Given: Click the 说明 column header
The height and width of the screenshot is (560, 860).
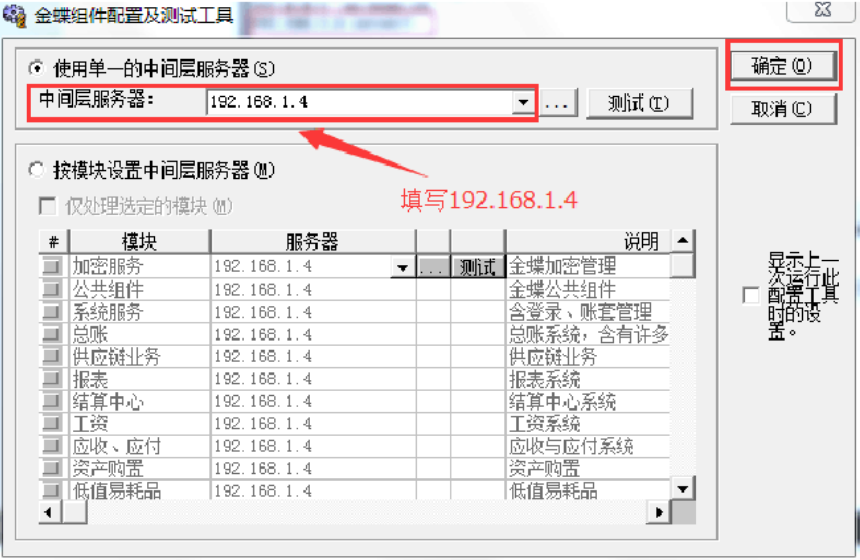Looking at the screenshot, I should pos(588,242).
